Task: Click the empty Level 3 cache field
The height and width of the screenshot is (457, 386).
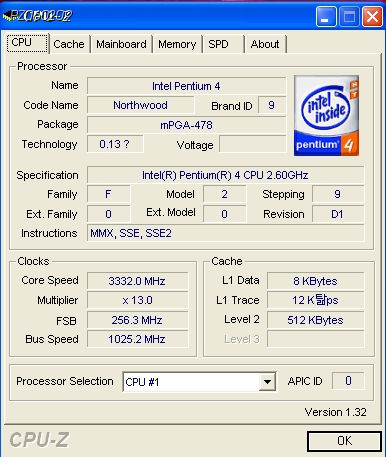Action: pyautogui.click(x=315, y=339)
